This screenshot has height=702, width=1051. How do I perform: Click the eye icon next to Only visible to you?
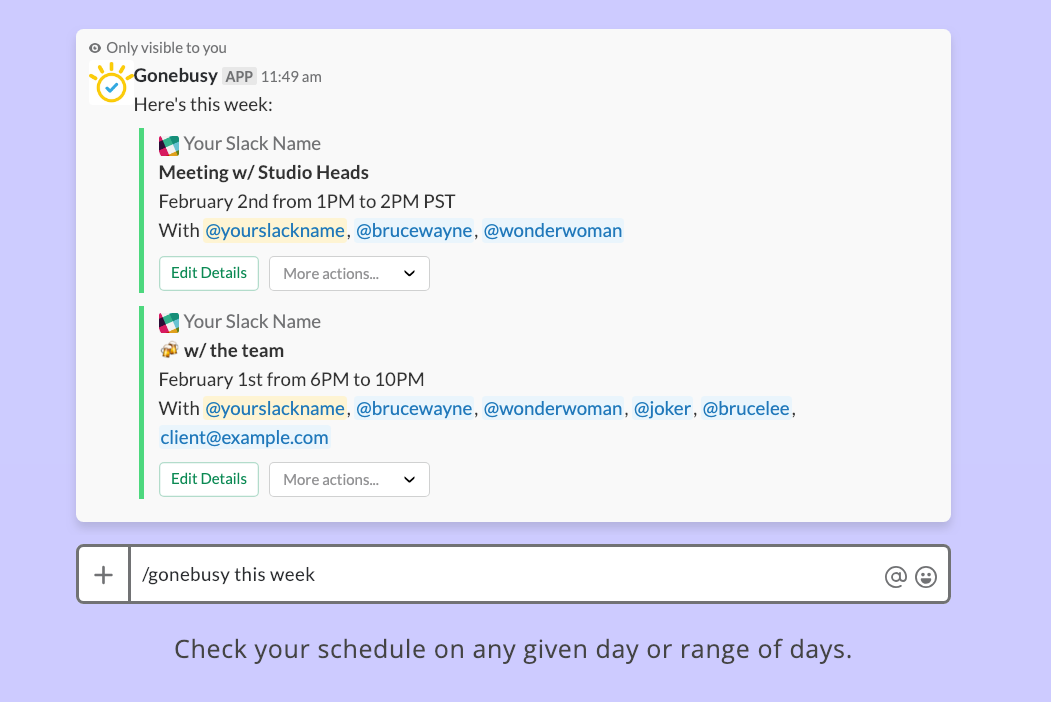(x=94, y=47)
